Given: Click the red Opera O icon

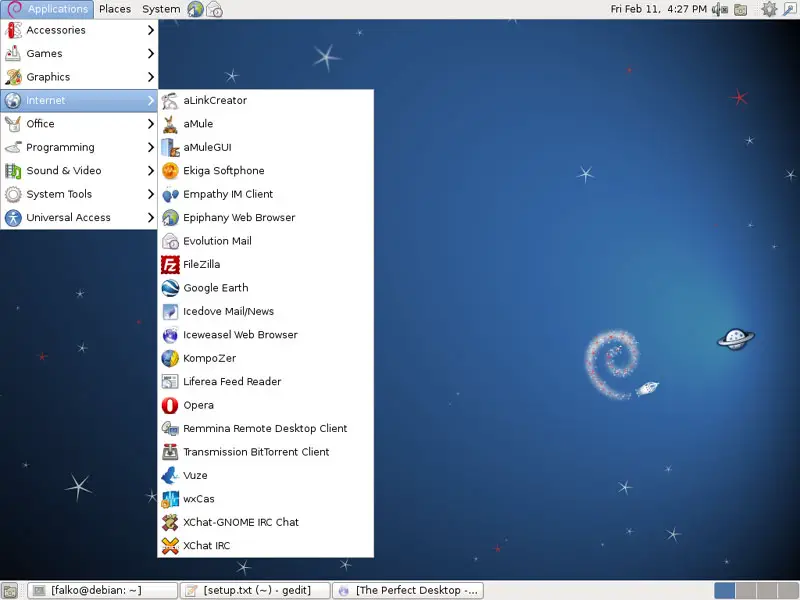Looking at the screenshot, I should [170, 405].
